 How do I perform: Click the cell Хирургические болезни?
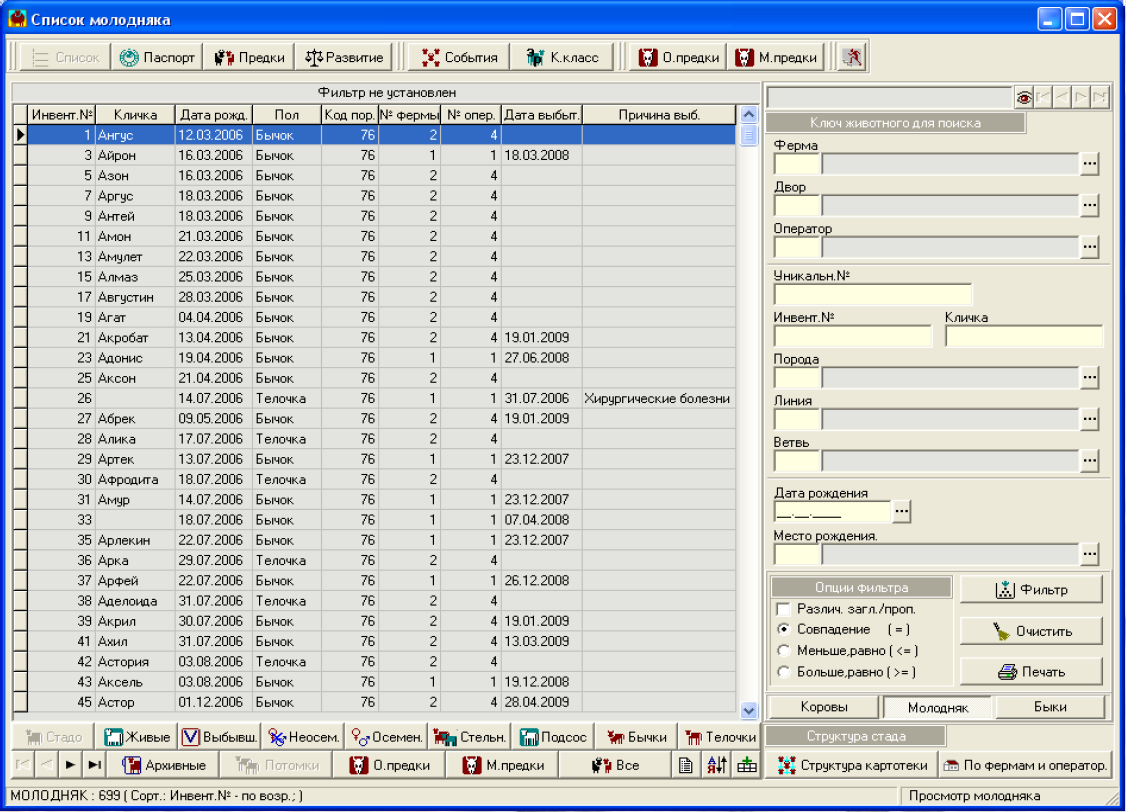(657, 398)
